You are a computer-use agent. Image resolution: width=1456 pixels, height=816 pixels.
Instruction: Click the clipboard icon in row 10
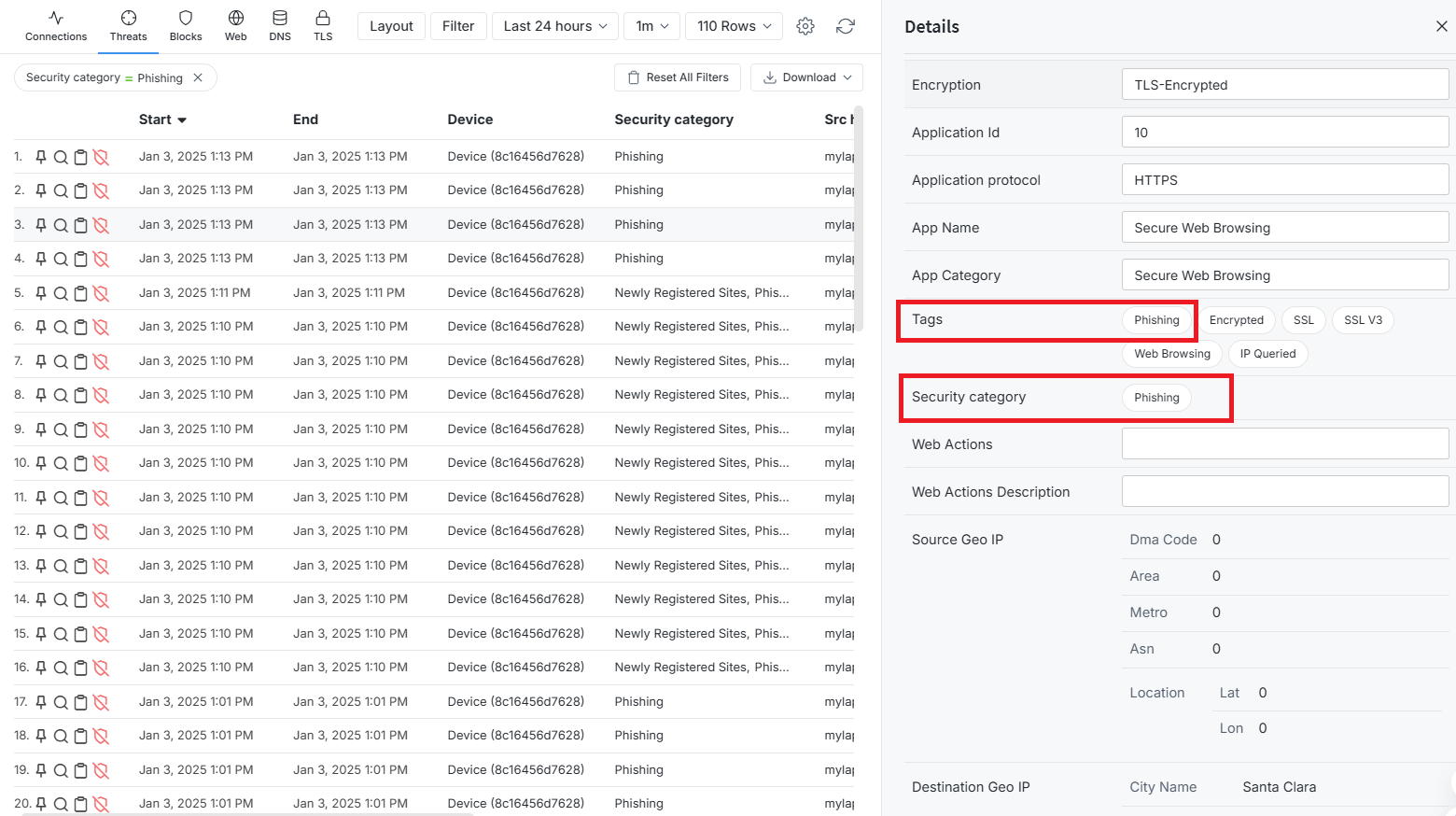(x=81, y=463)
